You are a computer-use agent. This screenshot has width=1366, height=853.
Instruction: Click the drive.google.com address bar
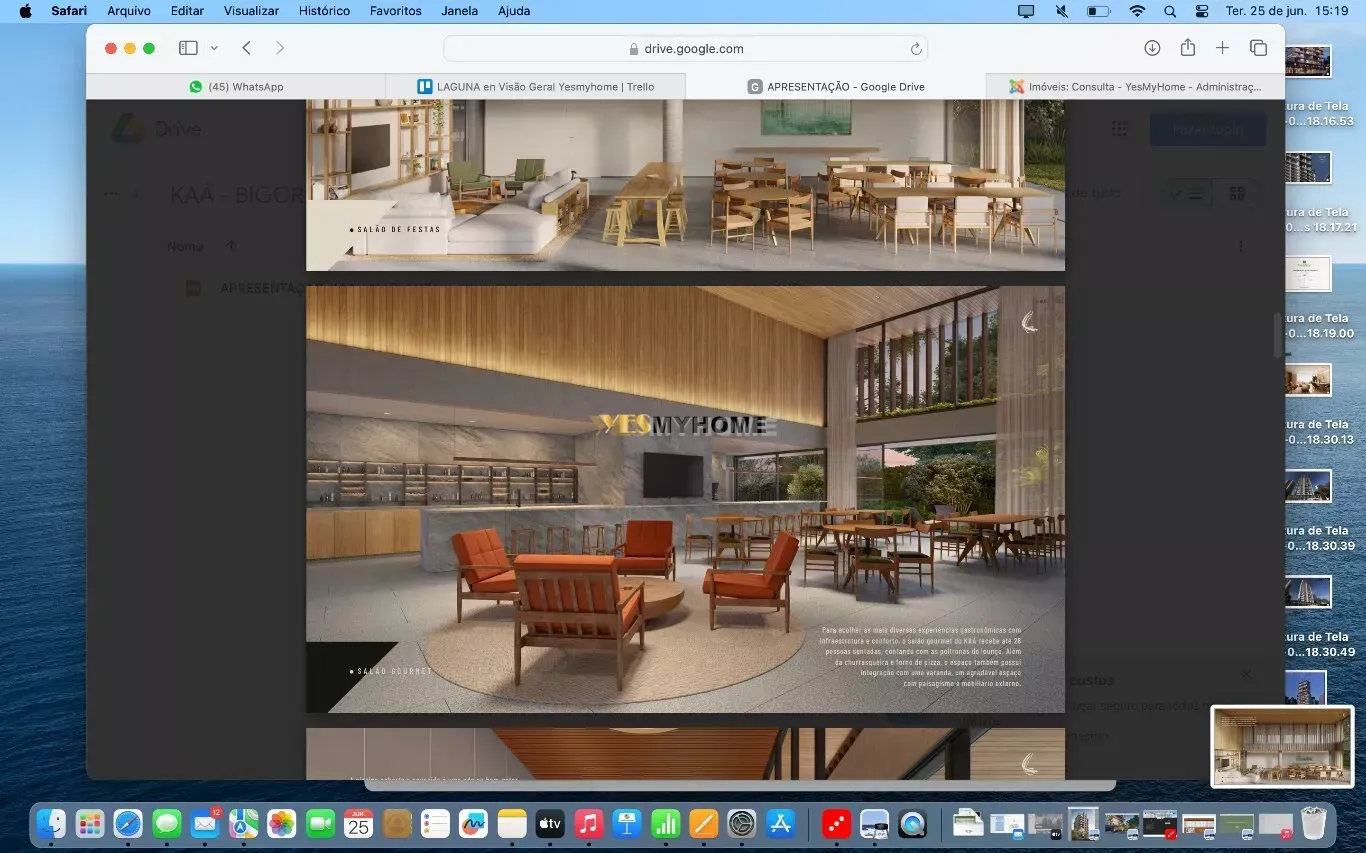tap(686, 49)
